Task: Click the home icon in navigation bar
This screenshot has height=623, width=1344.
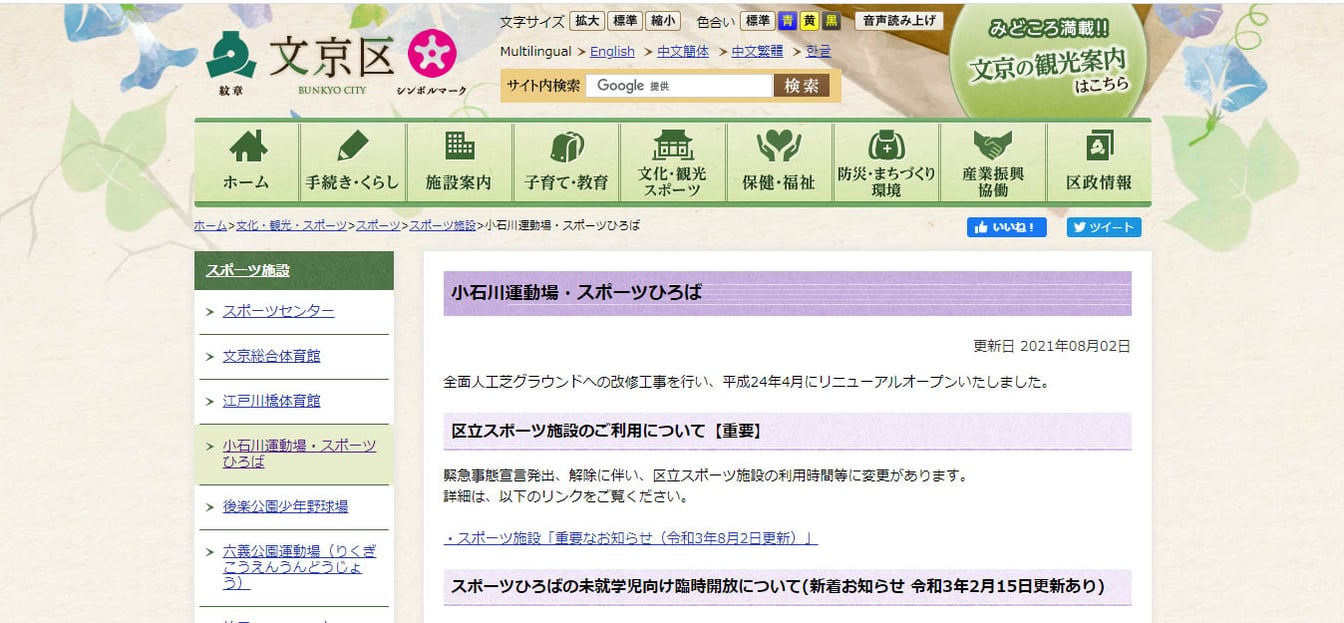Action: (247, 148)
